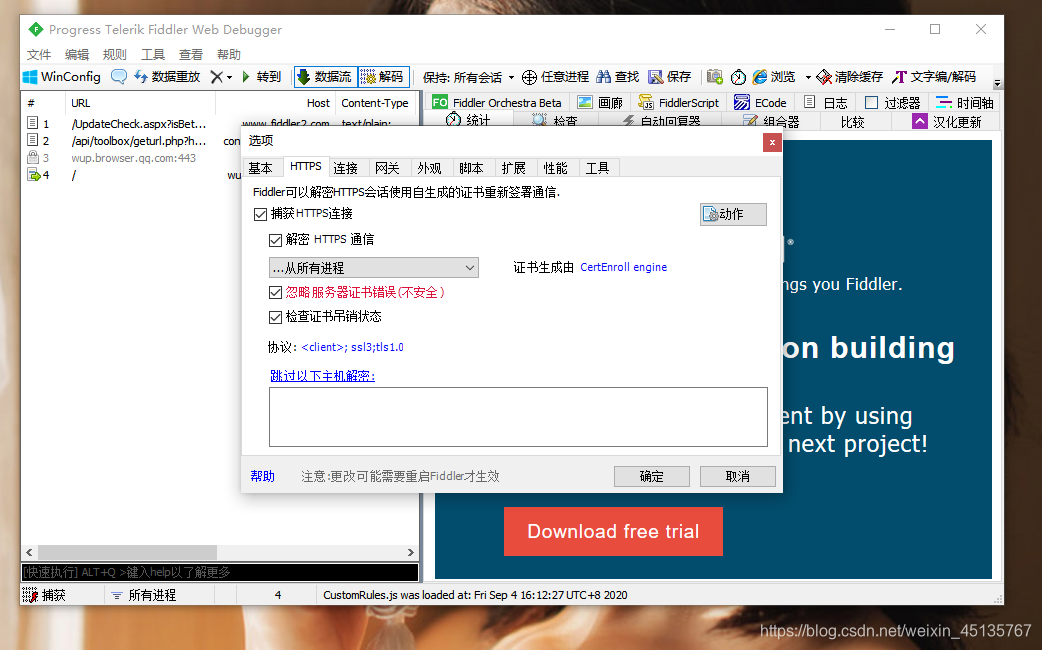This screenshot has height=650, width=1042.
Task: Click the 确定 button
Action: coord(652,477)
